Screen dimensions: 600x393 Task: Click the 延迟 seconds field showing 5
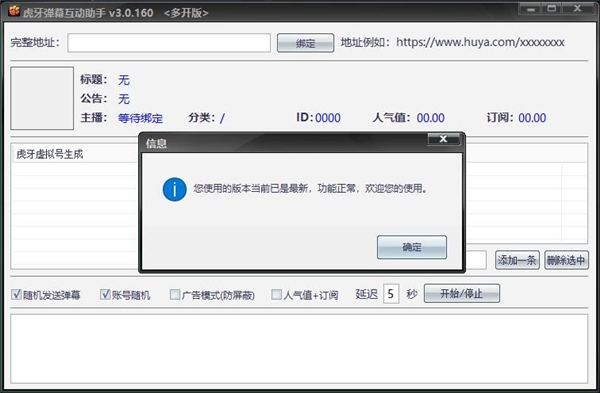[x=391, y=294]
